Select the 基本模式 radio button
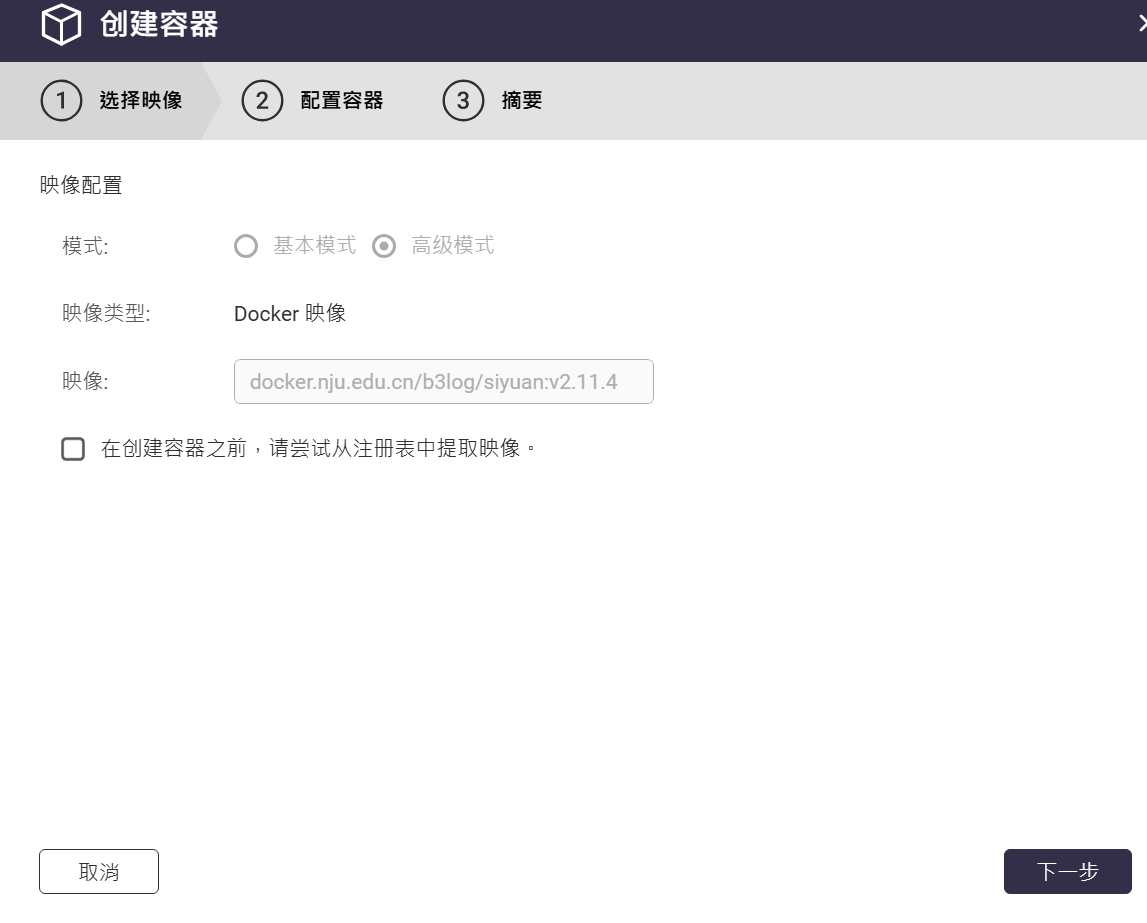The width and height of the screenshot is (1147, 923). click(246, 246)
